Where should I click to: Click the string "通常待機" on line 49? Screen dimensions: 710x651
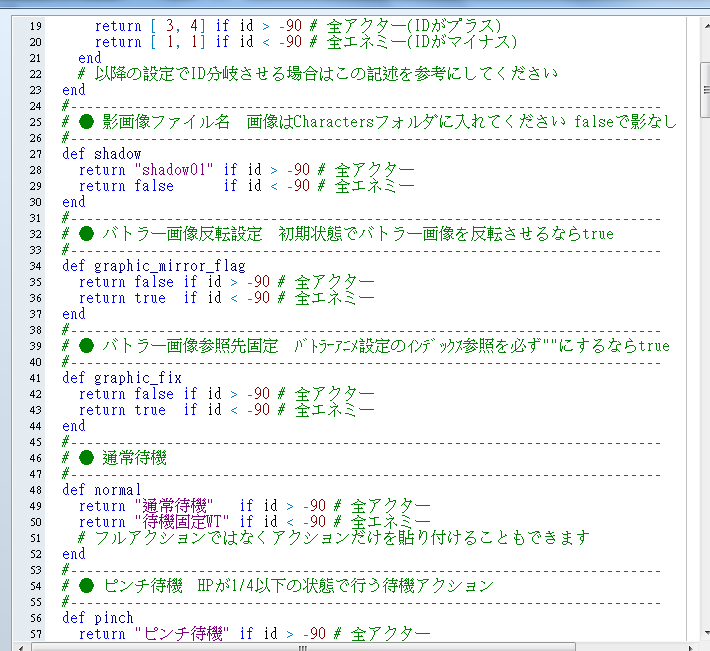click(173, 506)
